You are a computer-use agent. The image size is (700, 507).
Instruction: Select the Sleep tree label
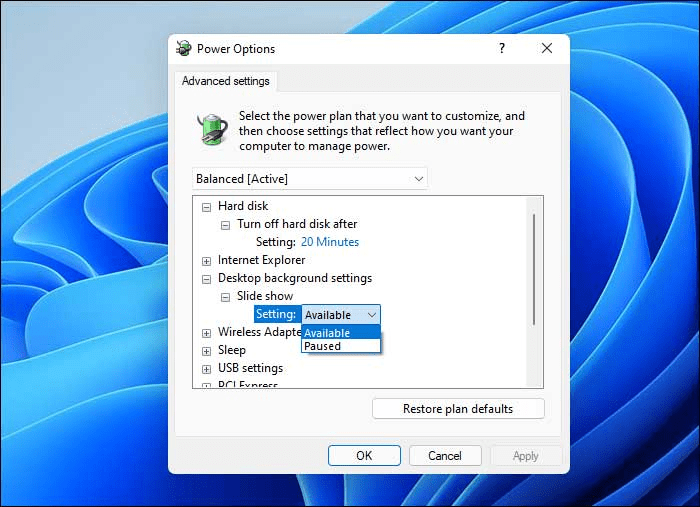(232, 350)
